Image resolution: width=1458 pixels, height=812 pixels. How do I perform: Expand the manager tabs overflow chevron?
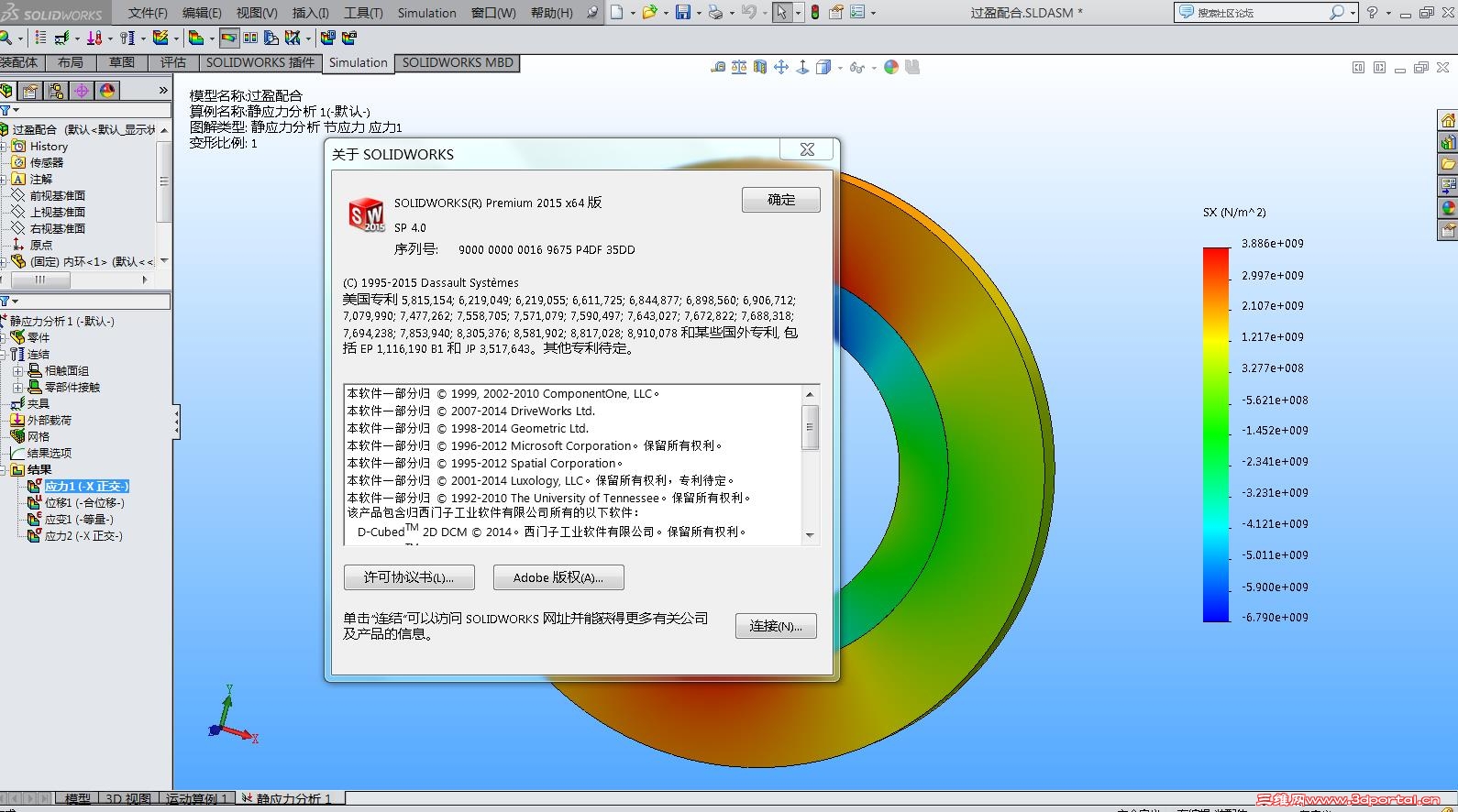[x=163, y=90]
